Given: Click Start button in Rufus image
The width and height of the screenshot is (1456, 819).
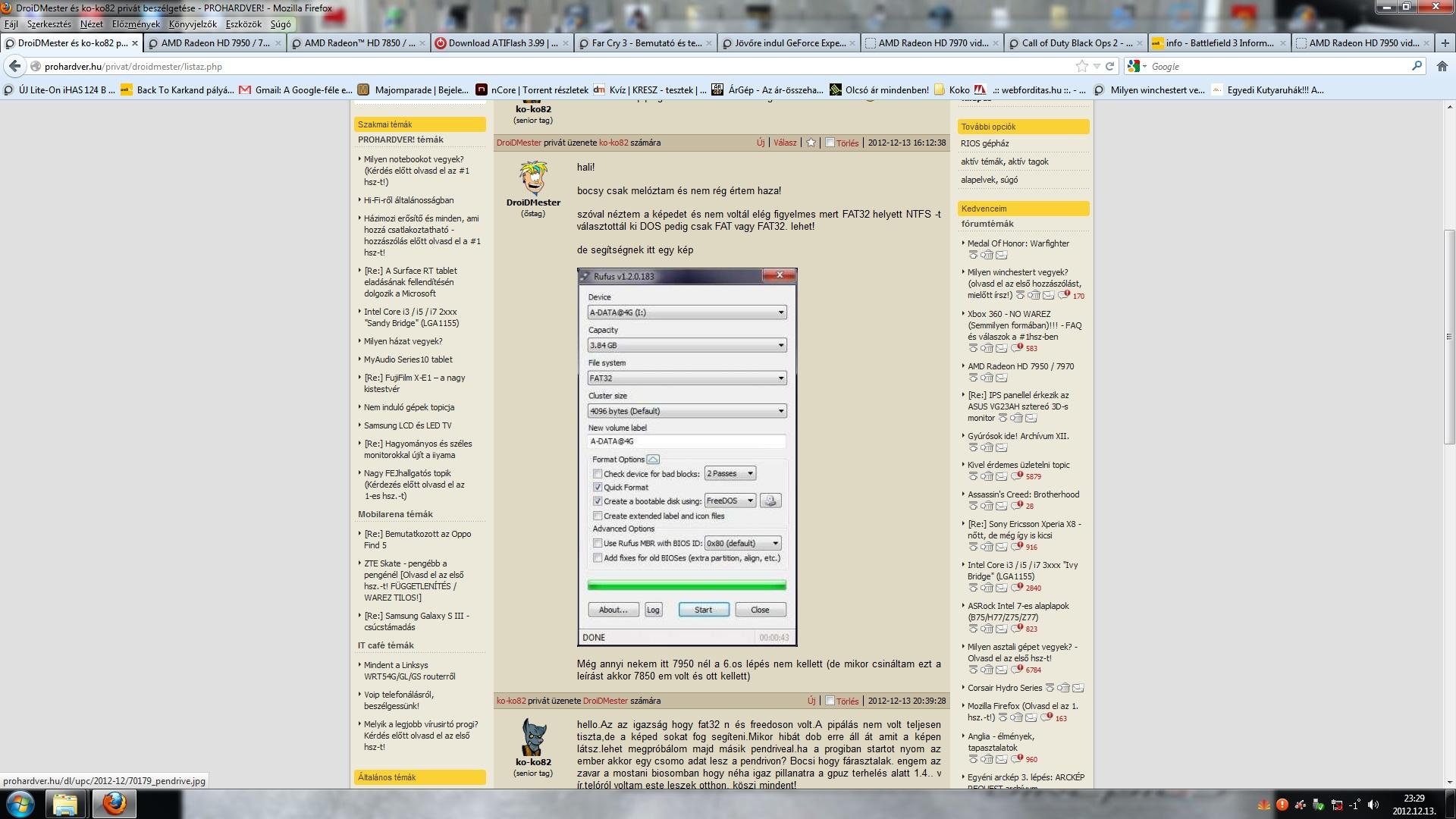Looking at the screenshot, I should click(704, 610).
